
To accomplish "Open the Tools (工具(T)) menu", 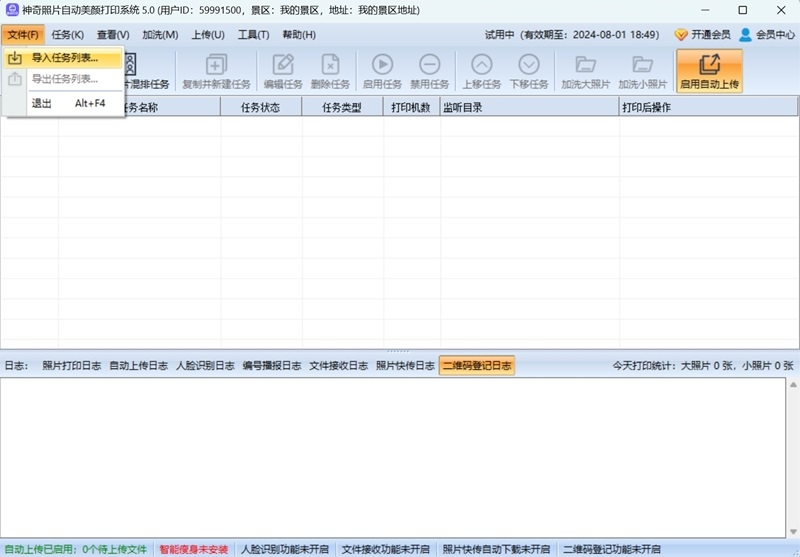I will 253,35.
